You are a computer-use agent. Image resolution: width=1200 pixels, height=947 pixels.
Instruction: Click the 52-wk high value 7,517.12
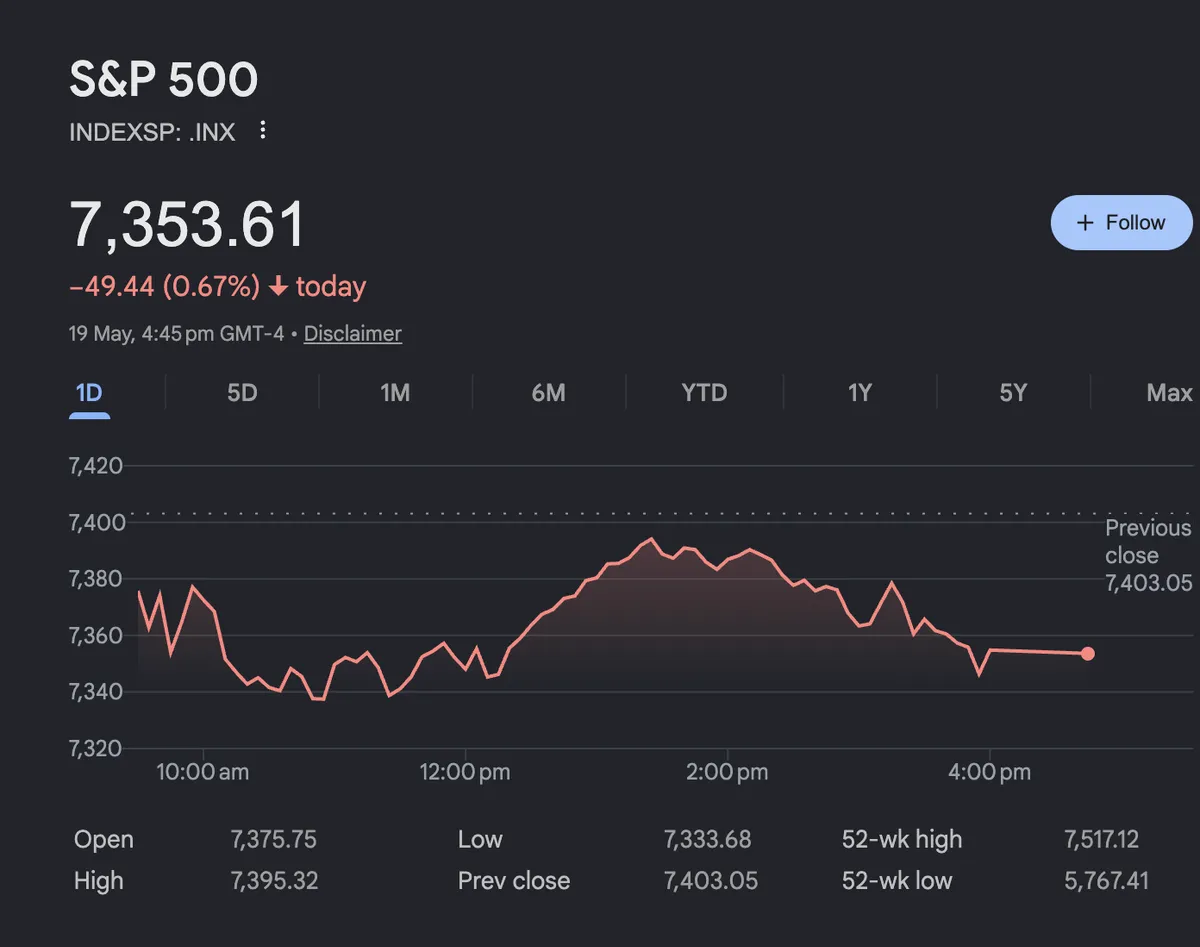tap(1101, 840)
